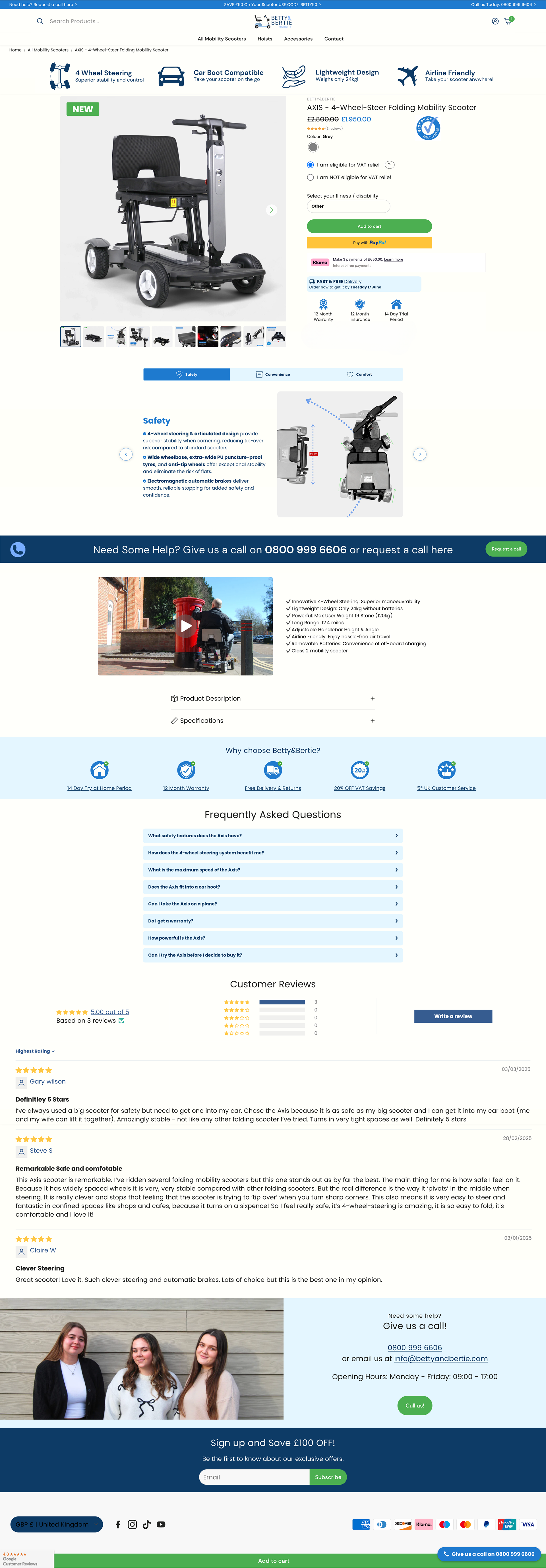Click the 14 Day Try at Home house icon
Screen dimensions: 546x1568
tap(99, 770)
